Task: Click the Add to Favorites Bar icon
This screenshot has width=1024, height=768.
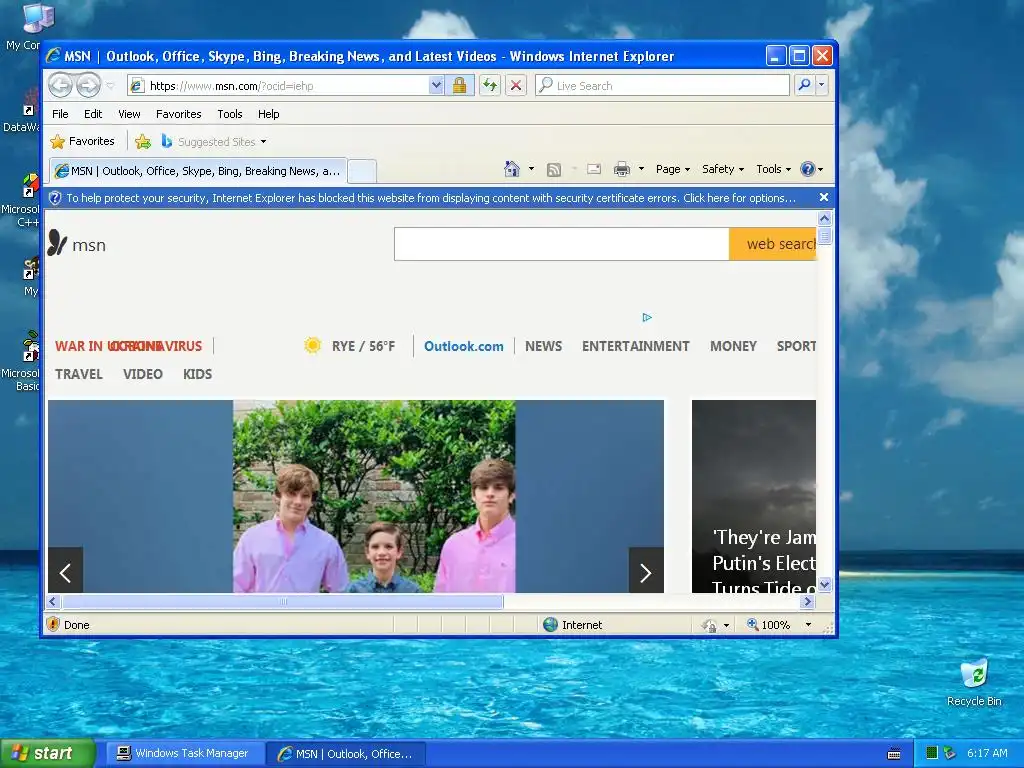Action: pos(143,141)
